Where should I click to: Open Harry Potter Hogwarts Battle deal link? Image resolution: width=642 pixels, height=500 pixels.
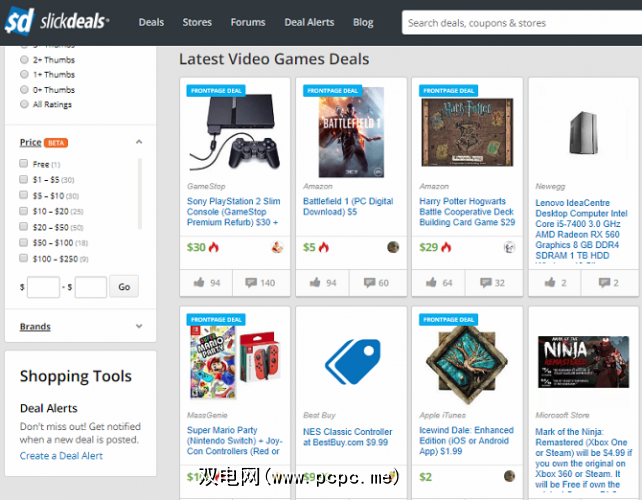467,212
